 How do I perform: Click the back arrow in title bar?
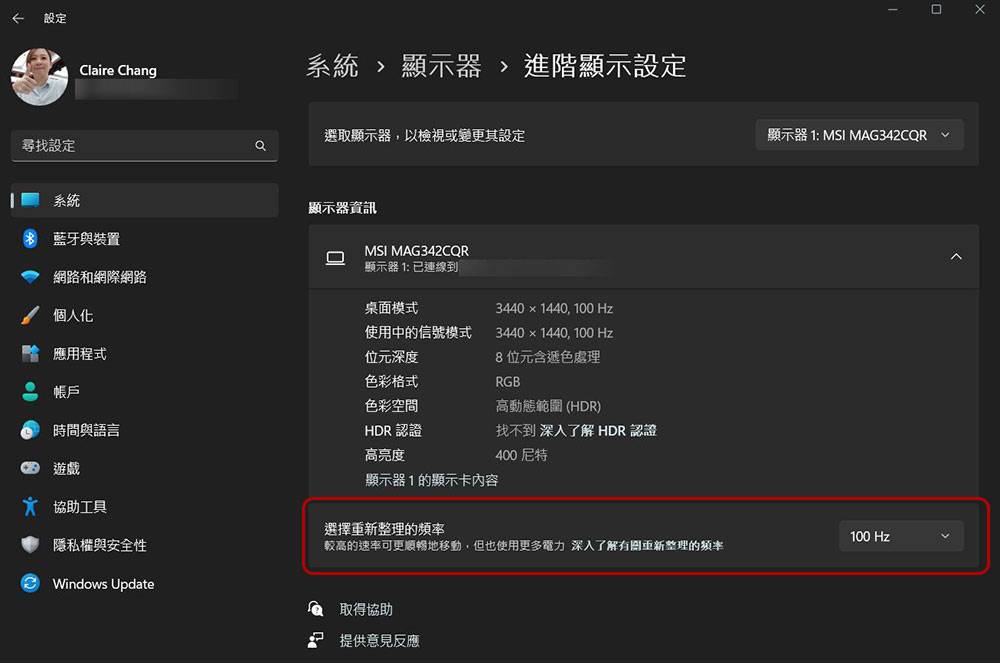click(x=18, y=18)
